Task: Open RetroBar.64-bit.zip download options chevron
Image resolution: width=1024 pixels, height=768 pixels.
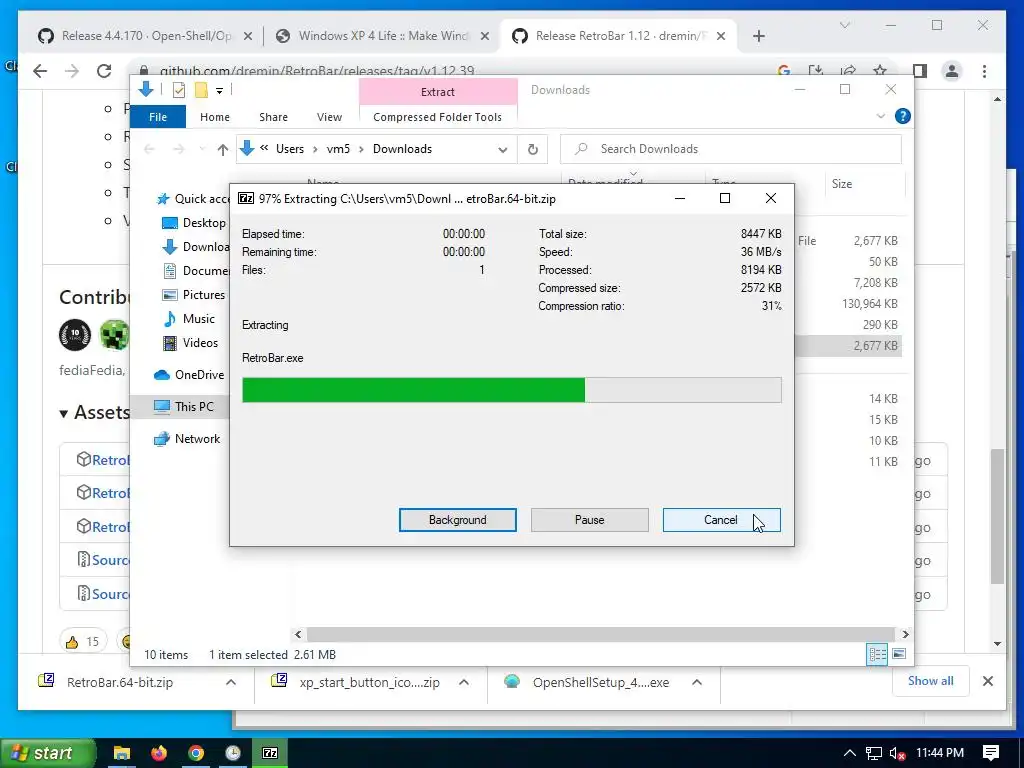Action: coord(231,682)
